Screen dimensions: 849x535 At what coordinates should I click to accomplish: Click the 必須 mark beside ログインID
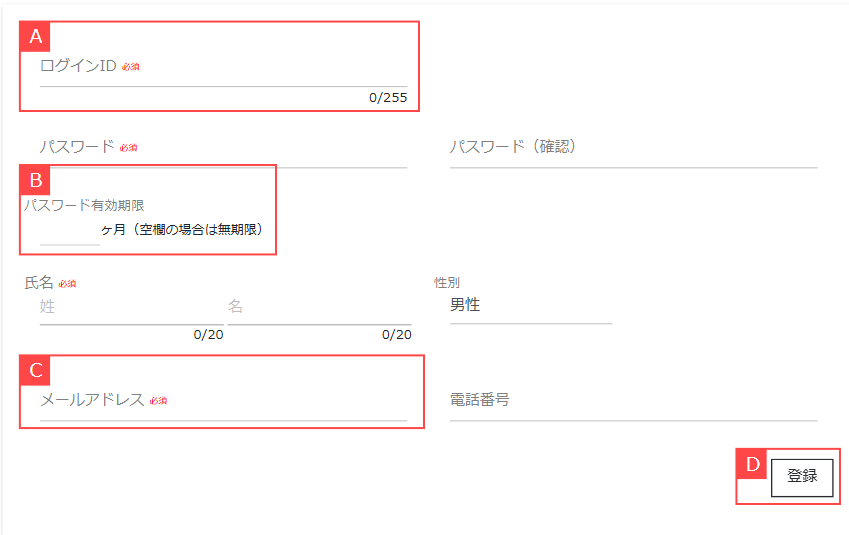[x=131, y=67]
